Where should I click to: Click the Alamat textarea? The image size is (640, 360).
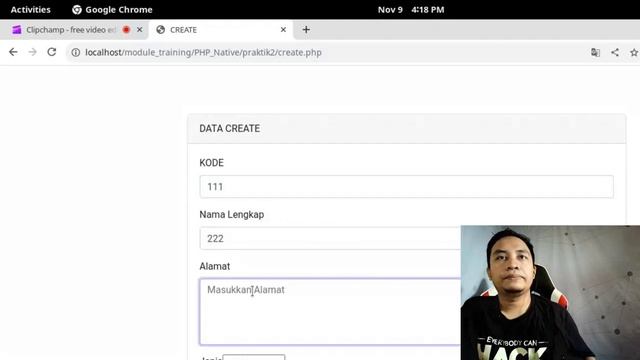[330, 312]
